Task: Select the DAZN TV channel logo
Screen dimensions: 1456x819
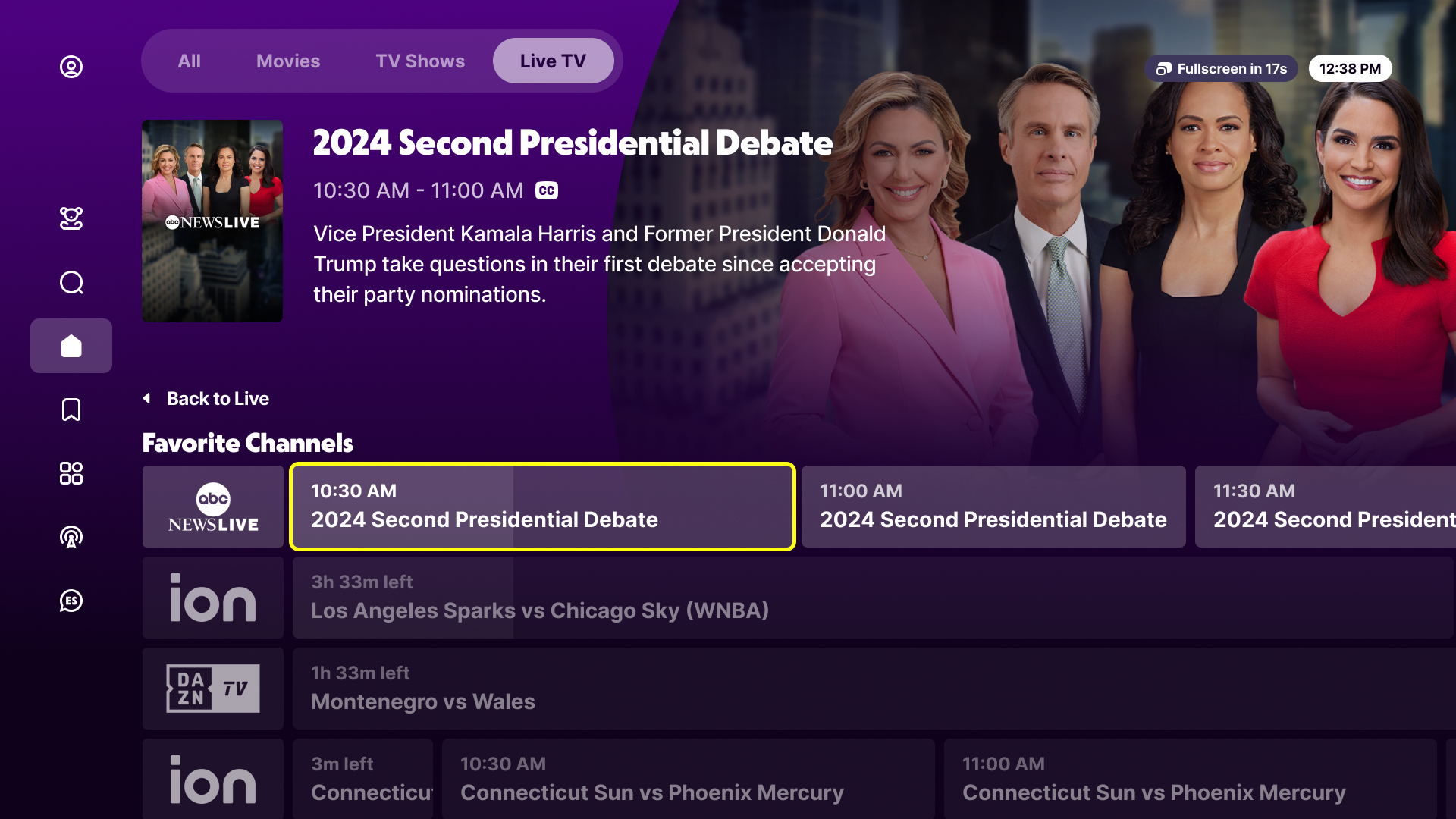Action: [x=213, y=689]
